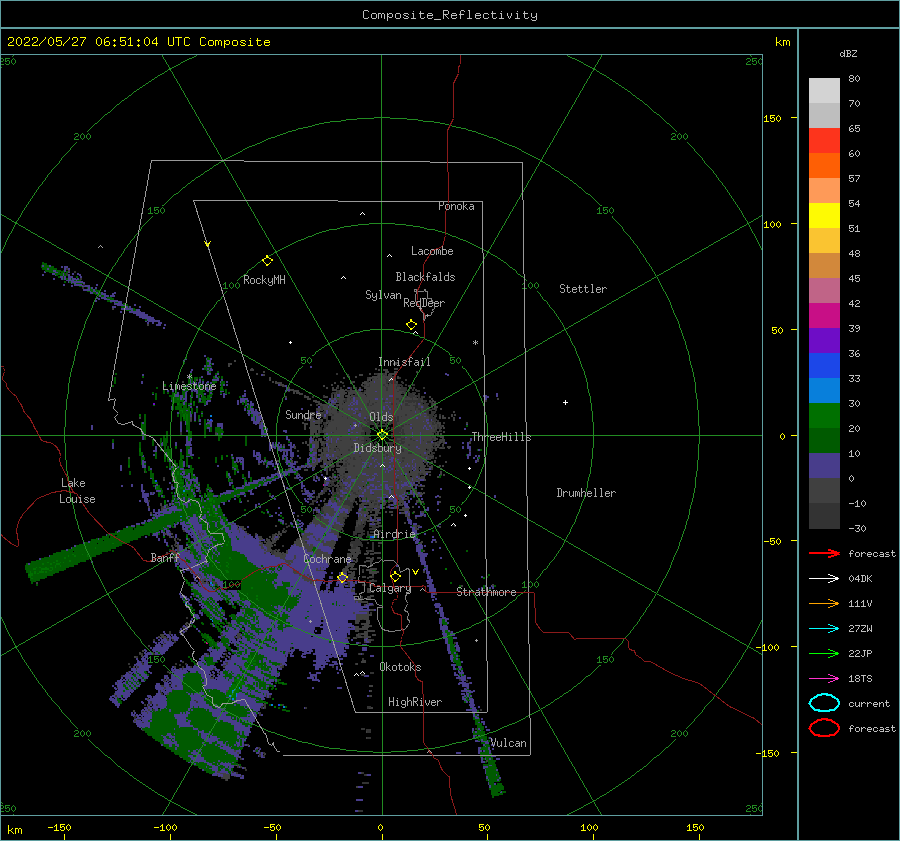
Task: Click the Lacombe city label
Action: (x=432, y=251)
